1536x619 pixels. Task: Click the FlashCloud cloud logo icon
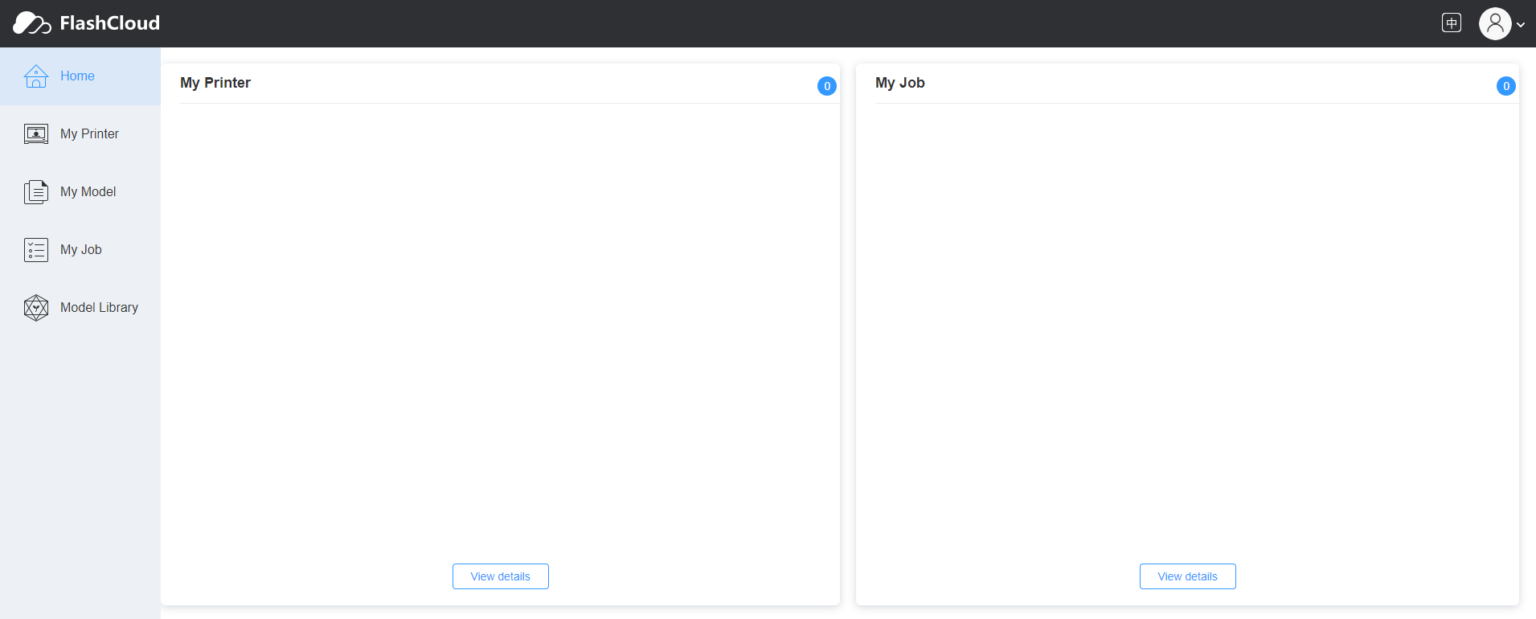coord(32,23)
